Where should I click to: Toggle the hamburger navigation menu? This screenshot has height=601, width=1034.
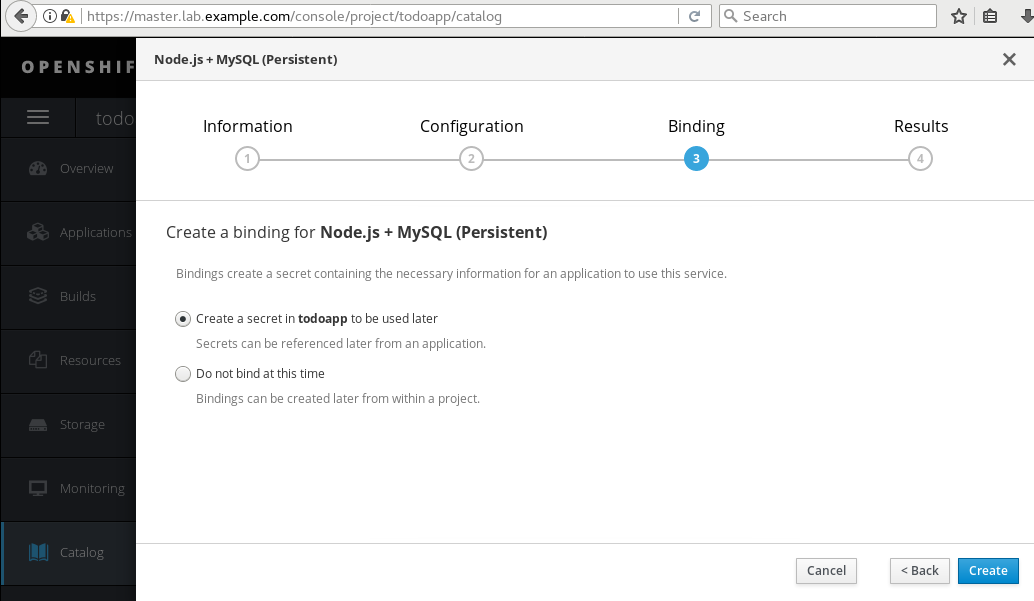pyautogui.click(x=38, y=117)
